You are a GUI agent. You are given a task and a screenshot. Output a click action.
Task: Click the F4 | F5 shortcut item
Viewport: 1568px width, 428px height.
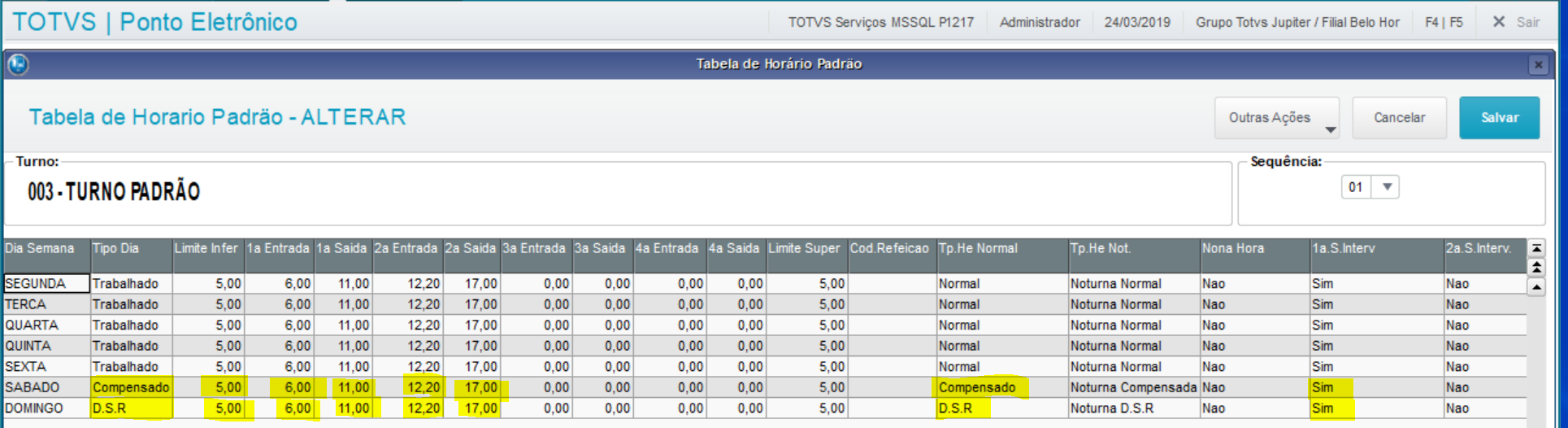point(1444,22)
